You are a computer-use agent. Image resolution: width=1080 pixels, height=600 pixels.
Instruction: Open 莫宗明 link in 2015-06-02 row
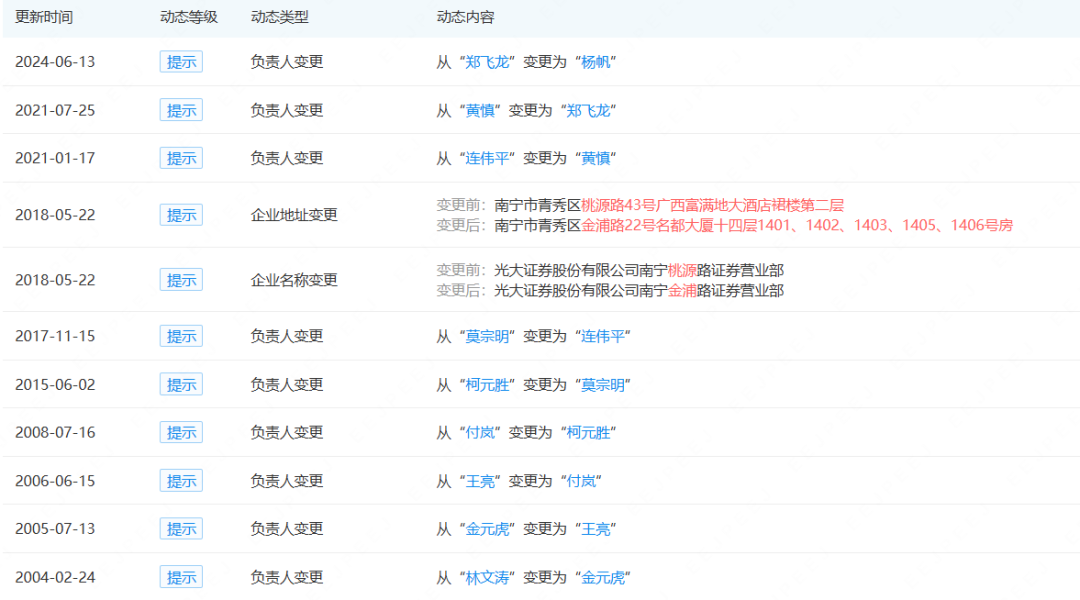[x=603, y=384]
